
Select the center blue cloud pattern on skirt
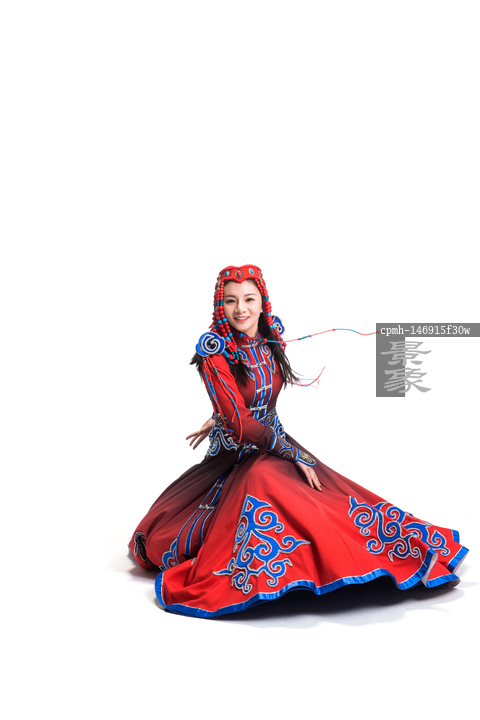point(262,544)
